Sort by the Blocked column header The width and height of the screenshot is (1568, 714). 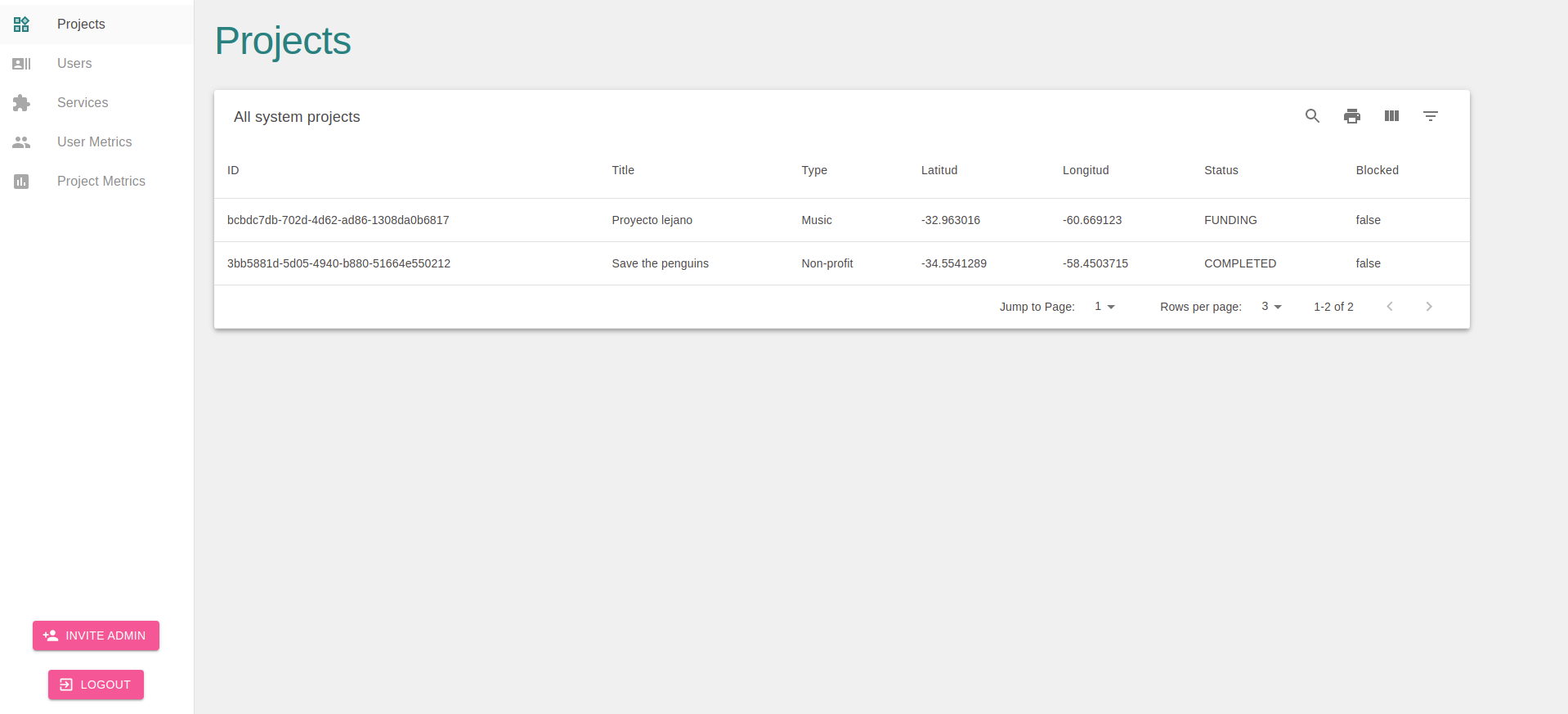tap(1378, 170)
